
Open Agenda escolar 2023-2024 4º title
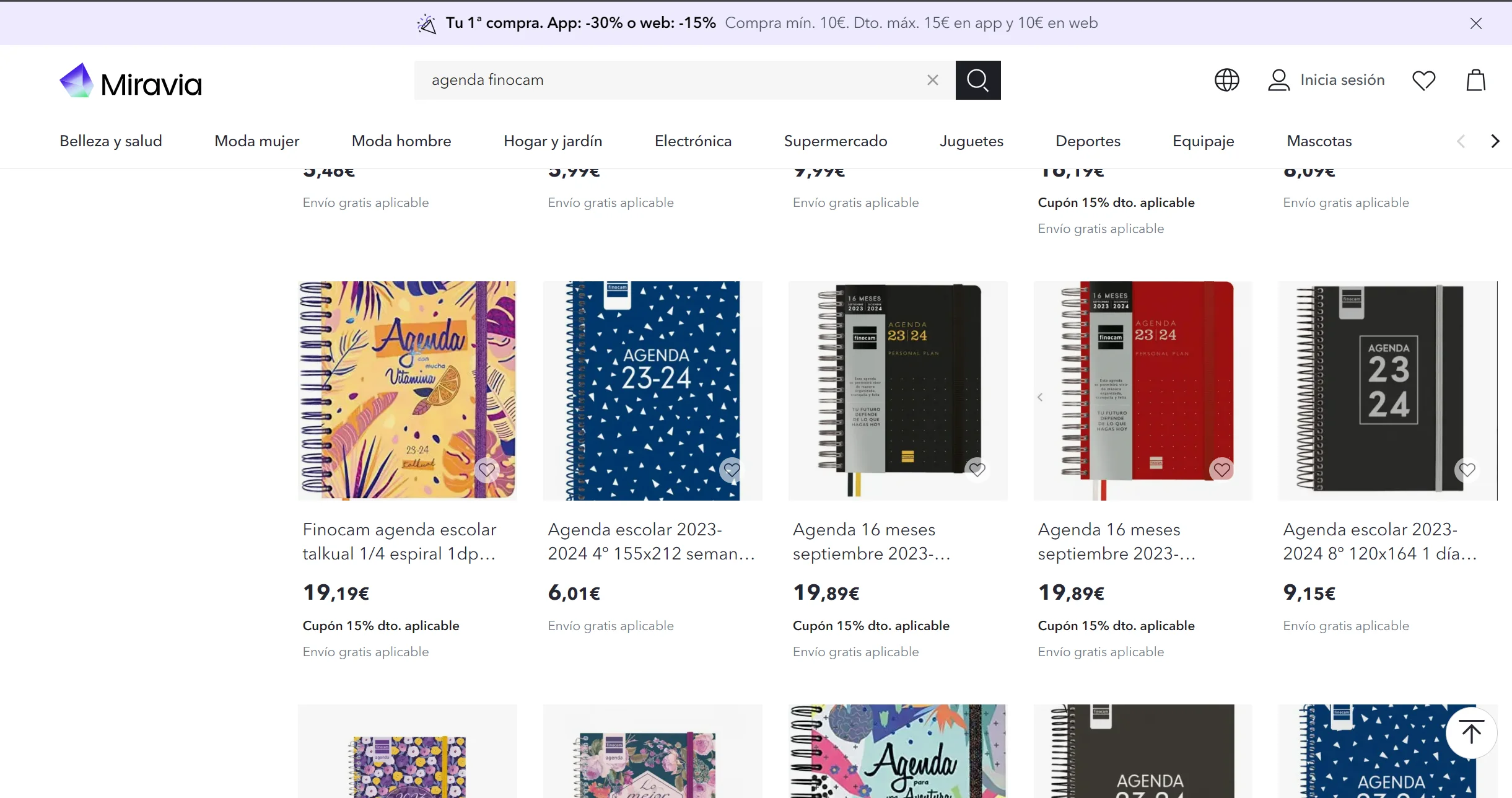tap(652, 541)
